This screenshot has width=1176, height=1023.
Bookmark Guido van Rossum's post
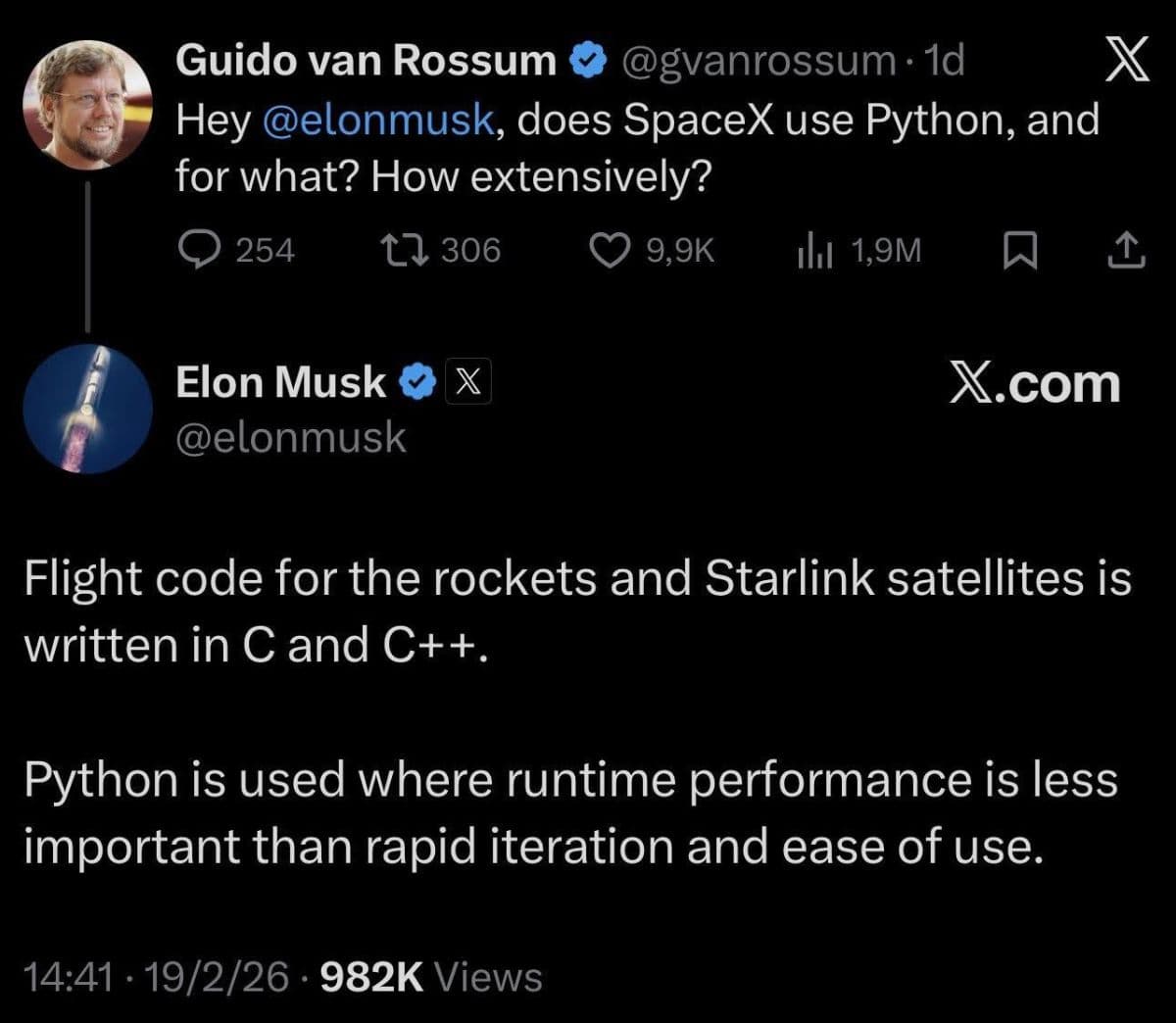[1019, 252]
